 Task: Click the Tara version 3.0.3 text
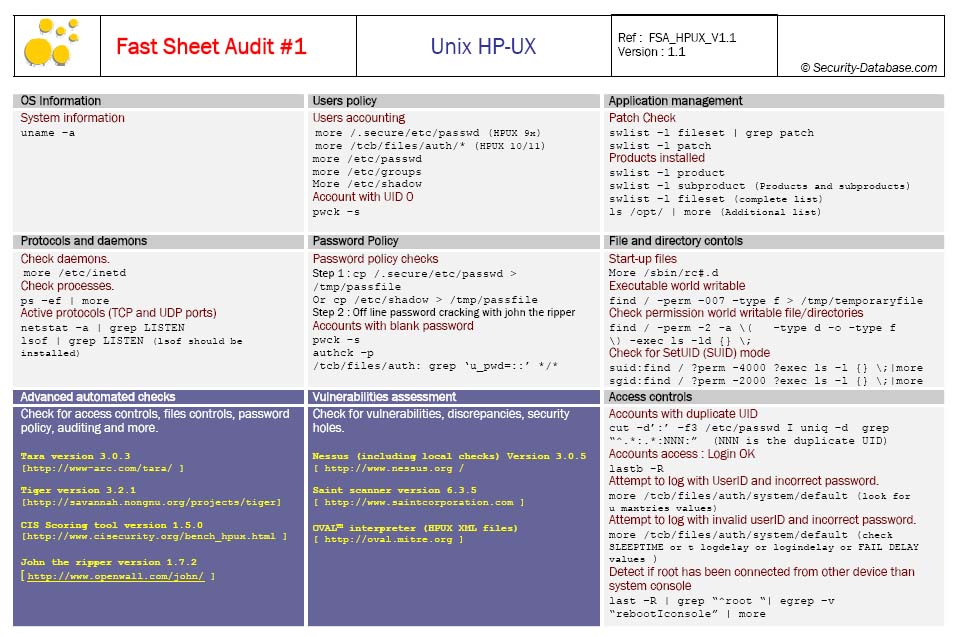pyautogui.click(x=76, y=456)
